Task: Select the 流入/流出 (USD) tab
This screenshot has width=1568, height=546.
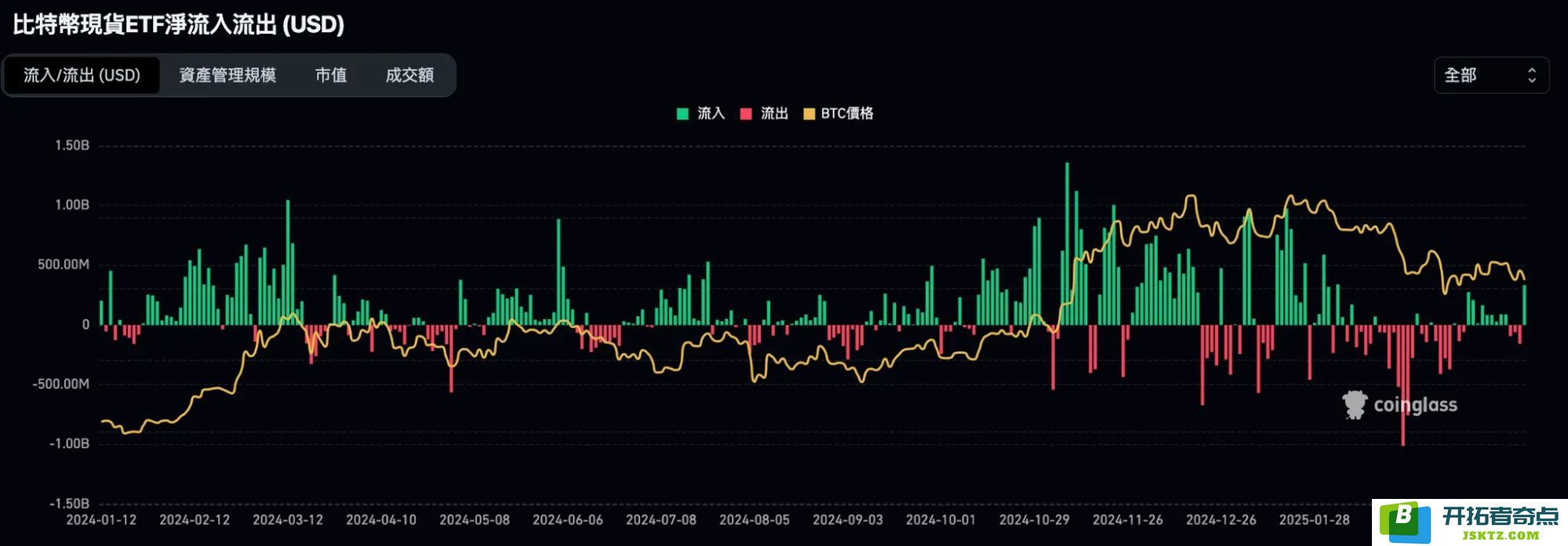Action: 82,75
